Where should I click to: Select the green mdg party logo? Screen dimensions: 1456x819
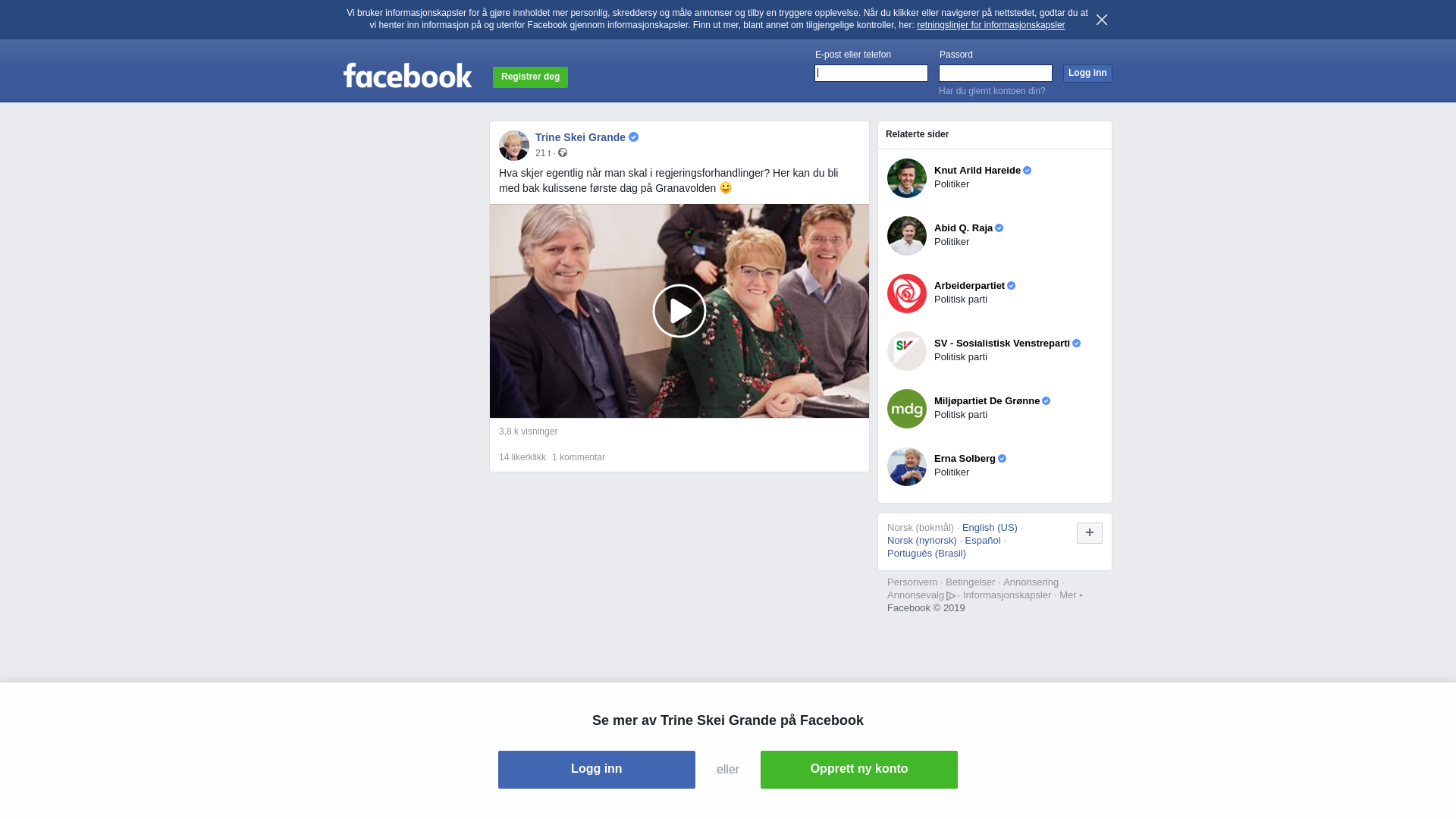coord(907,409)
